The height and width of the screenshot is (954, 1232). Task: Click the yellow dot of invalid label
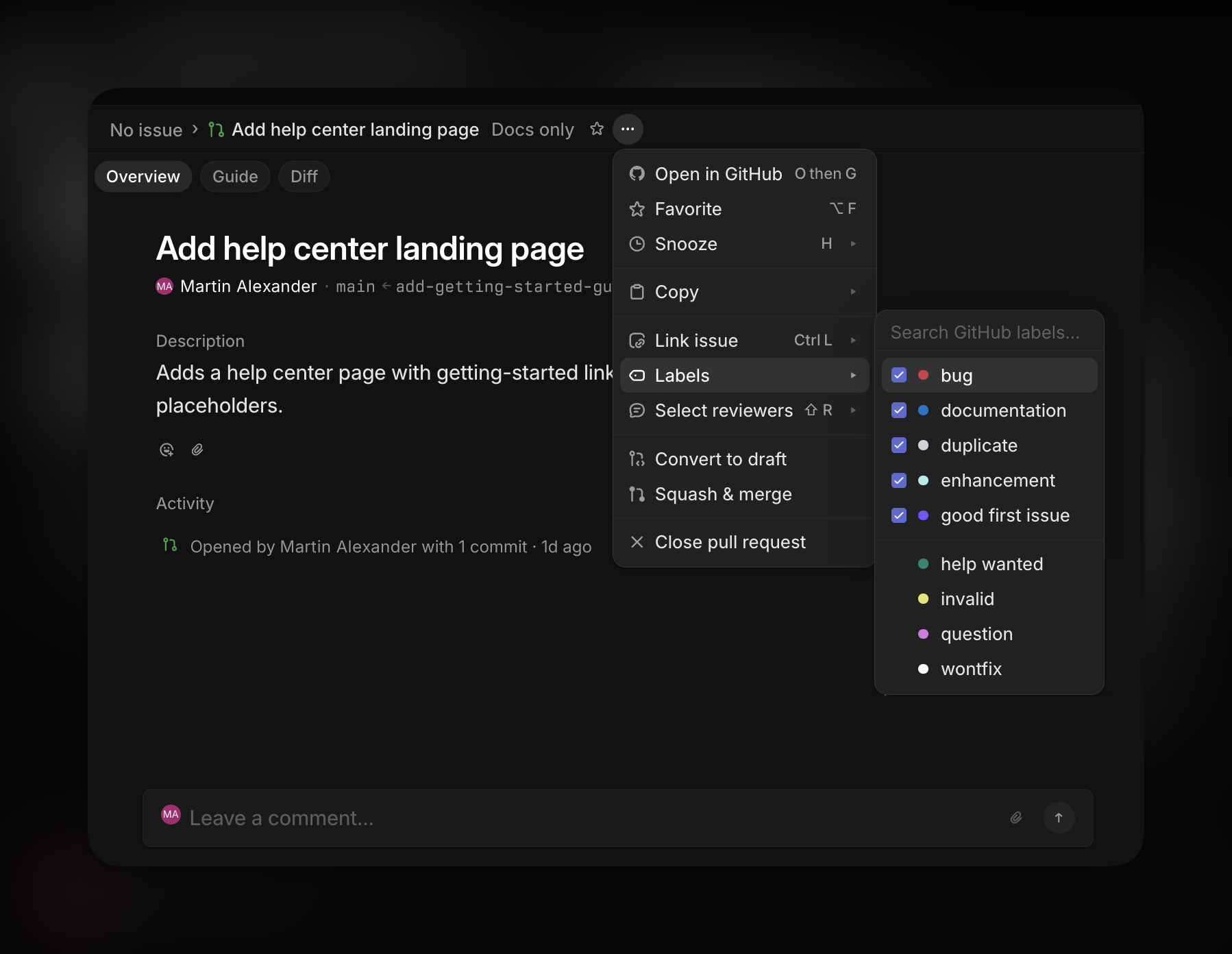923,599
